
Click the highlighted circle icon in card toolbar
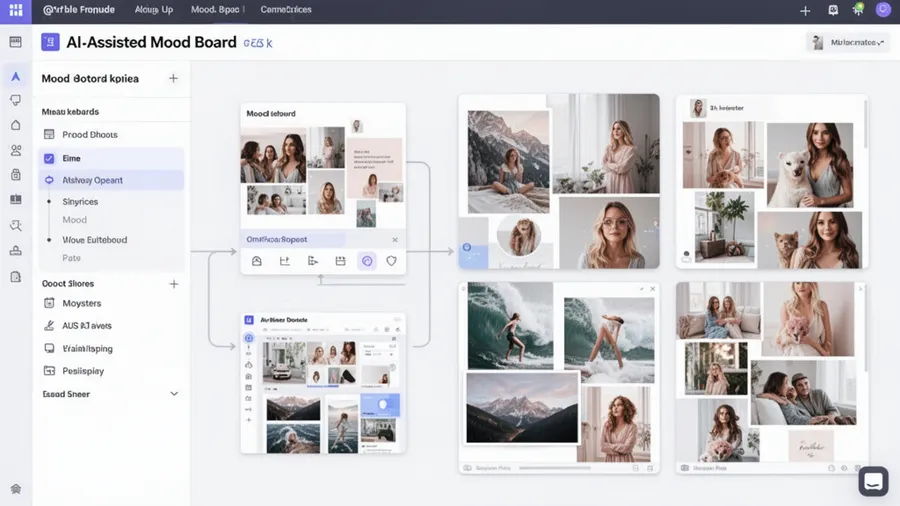[x=367, y=261]
